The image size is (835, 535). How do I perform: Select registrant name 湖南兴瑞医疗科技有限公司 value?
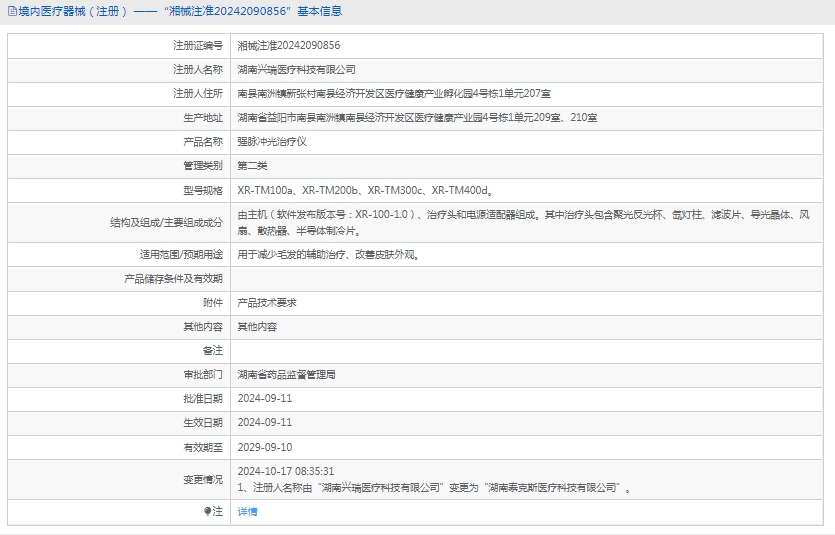(296, 70)
